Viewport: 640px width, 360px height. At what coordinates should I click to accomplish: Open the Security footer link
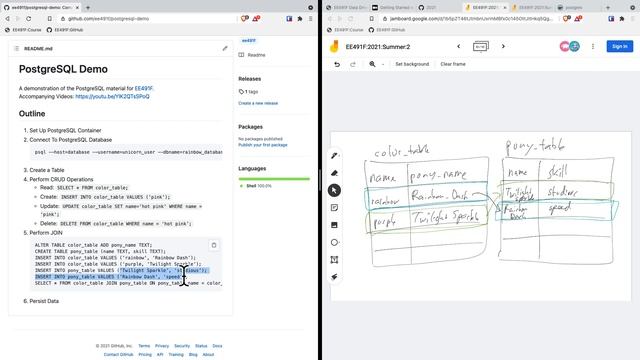pyautogui.click(x=182, y=346)
